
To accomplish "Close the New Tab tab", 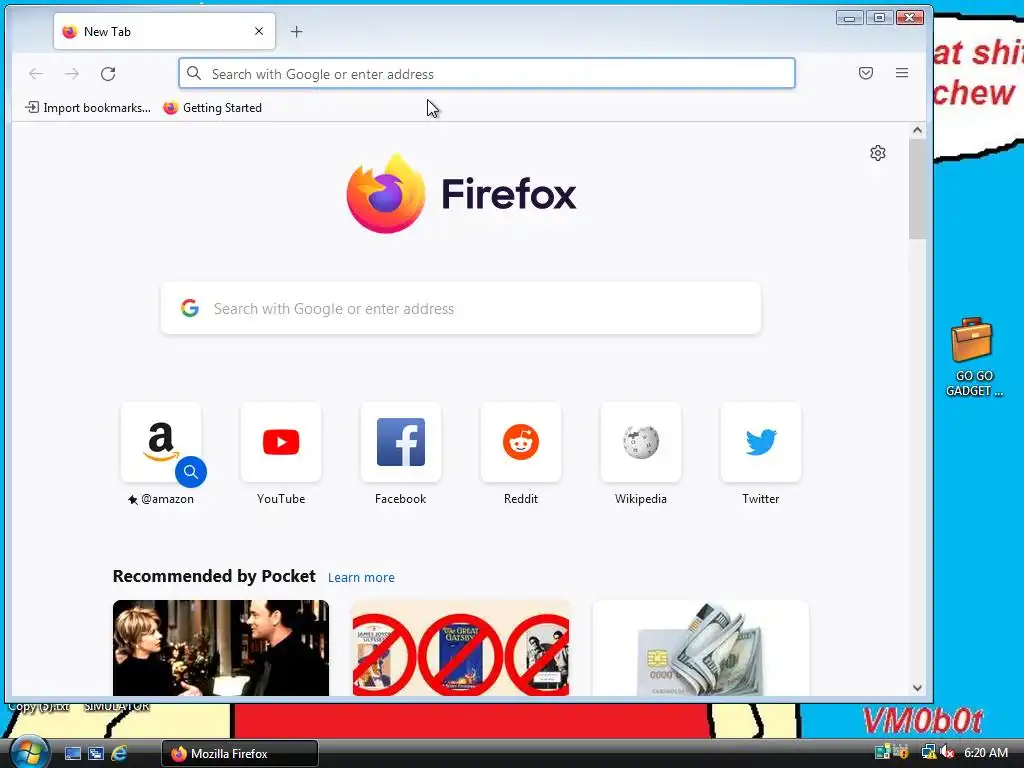I will pos(259,31).
